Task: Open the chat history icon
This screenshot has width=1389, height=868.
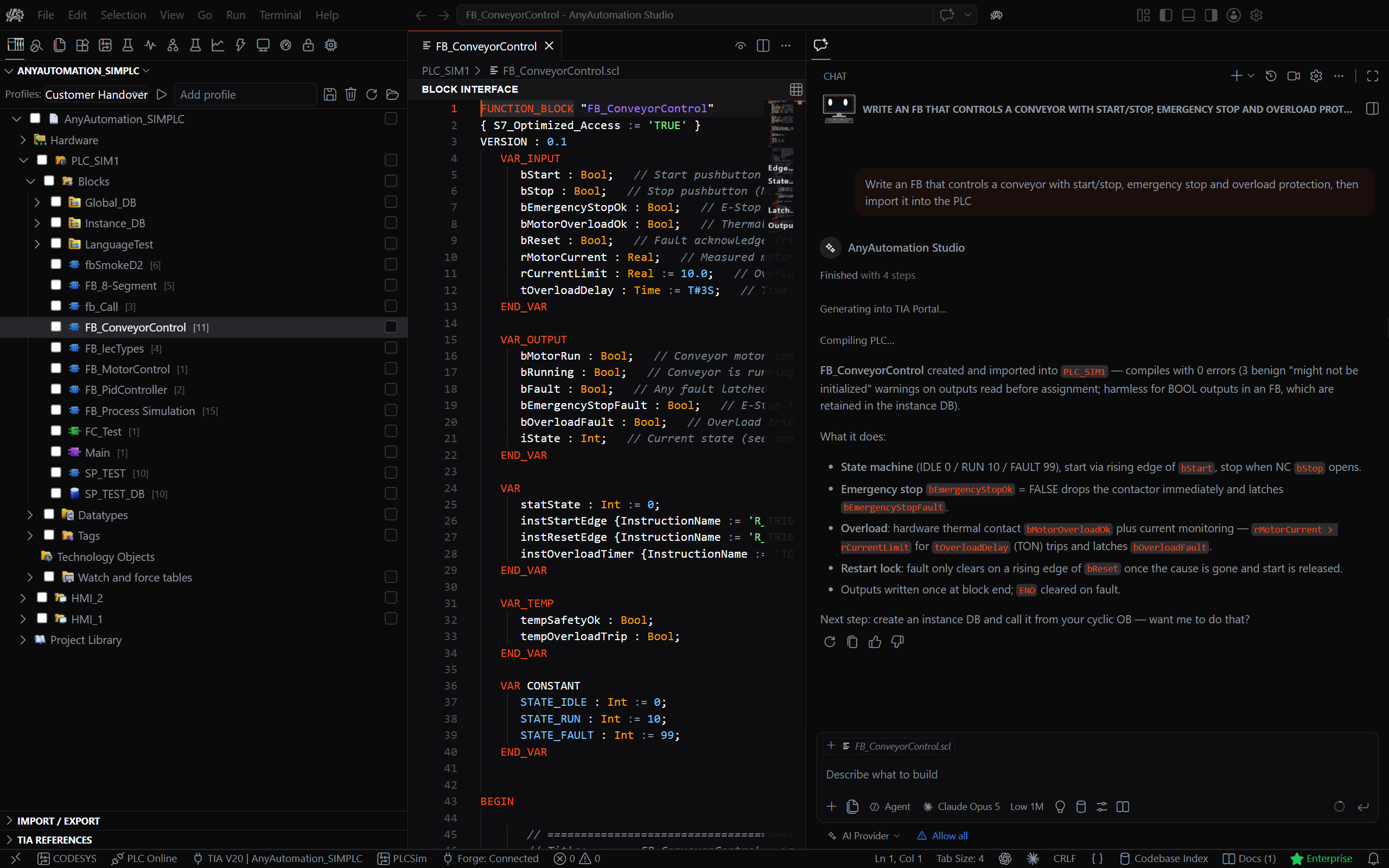Action: 1271,76
